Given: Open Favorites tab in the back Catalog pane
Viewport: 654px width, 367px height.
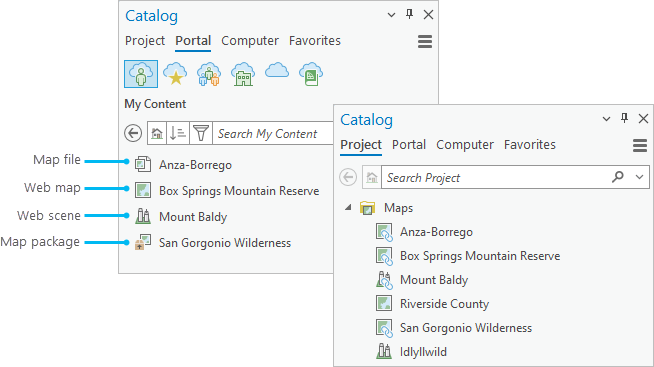Looking at the screenshot, I should [x=315, y=41].
